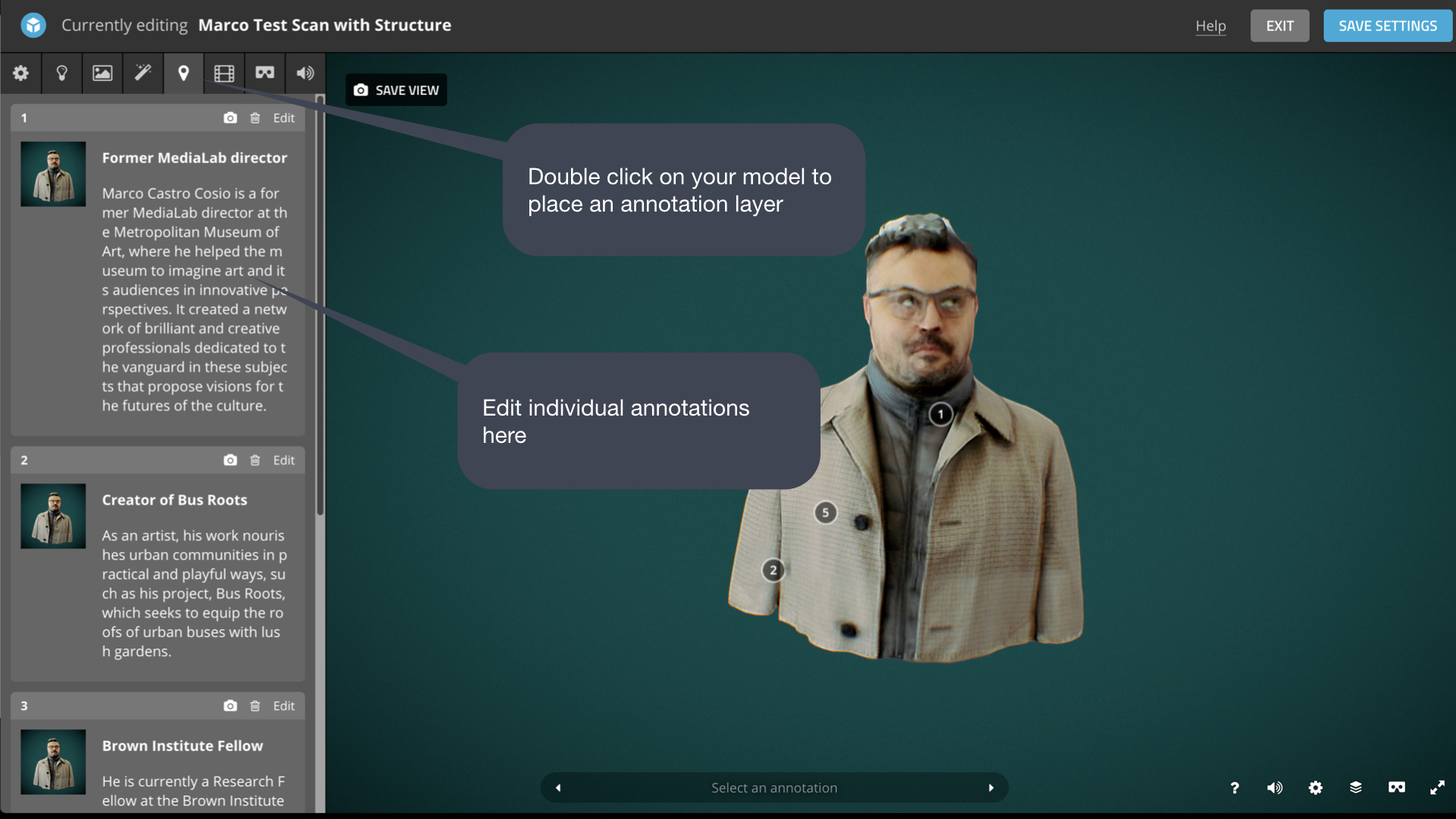The height and width of the screenshot is (819, 1456).
Task: Toggle VR mode in viewer bar
Action: click(x=1396, y=788)
